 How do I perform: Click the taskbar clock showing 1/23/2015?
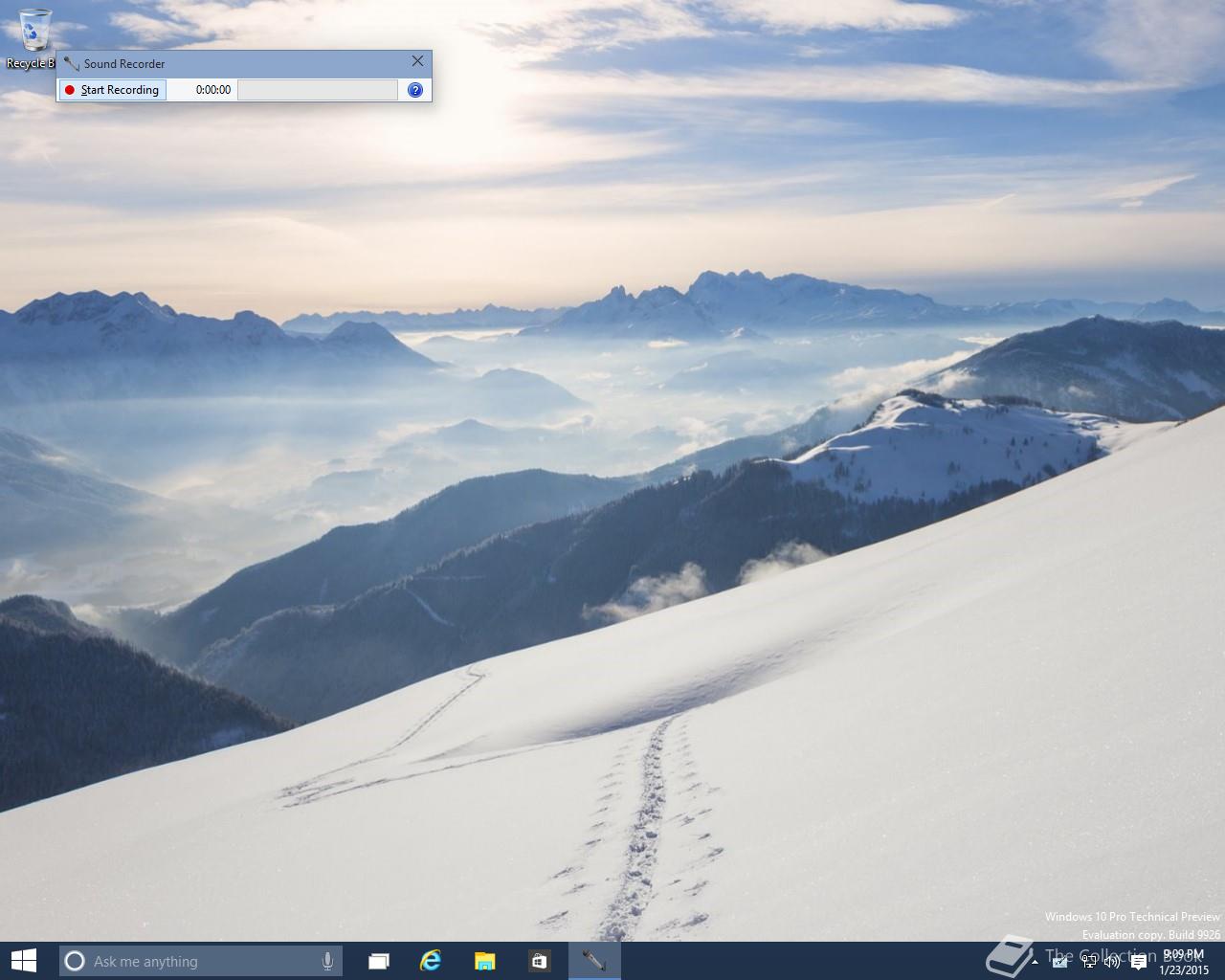1184,962
